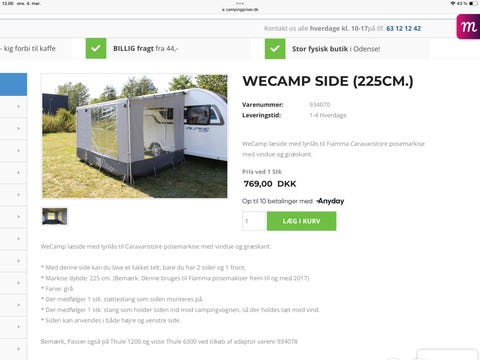Screen dimensions: 480x360
Task: Expand the second sidebar category chevron
Action: pos(19,129)
